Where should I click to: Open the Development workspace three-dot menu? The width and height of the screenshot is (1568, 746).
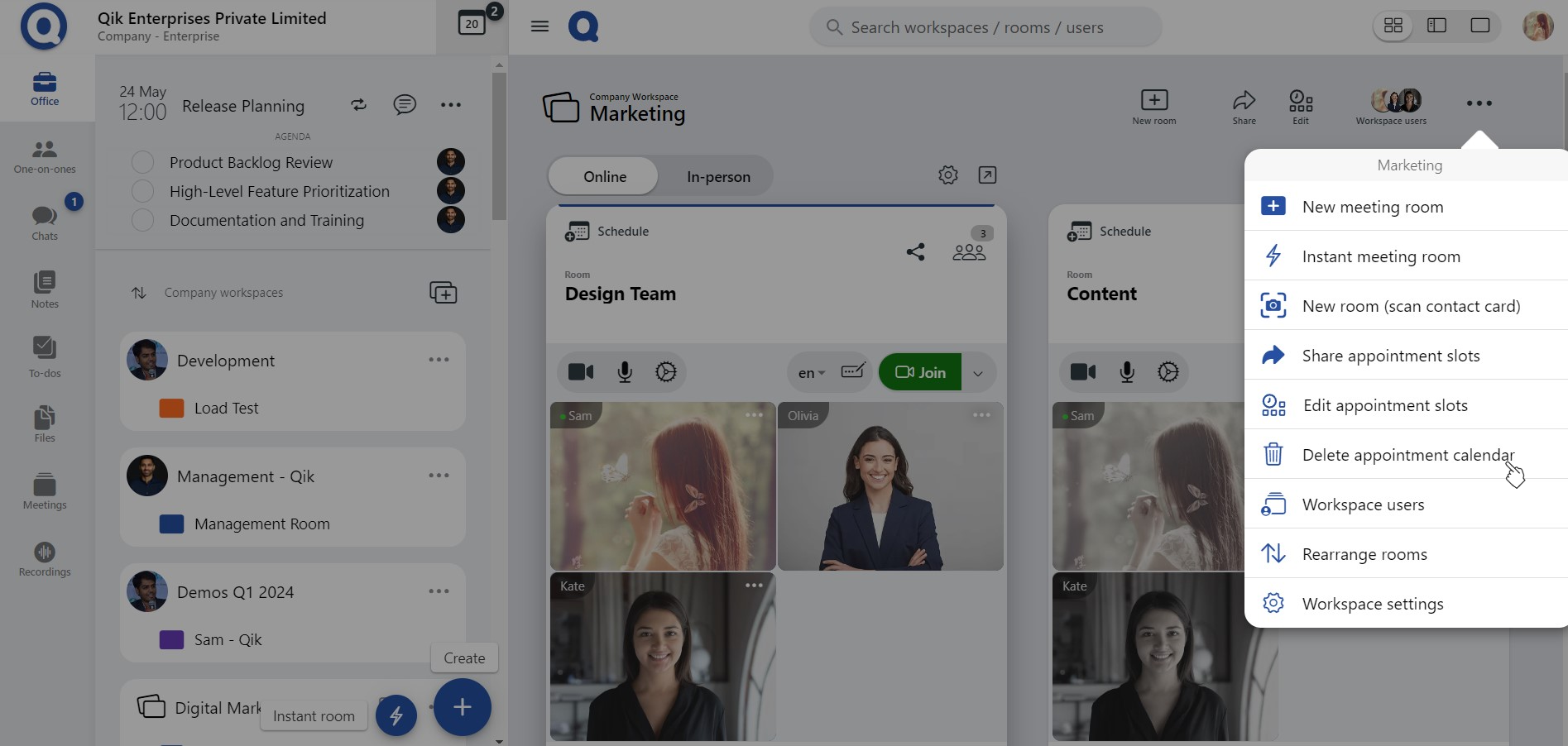pos(439,360)
